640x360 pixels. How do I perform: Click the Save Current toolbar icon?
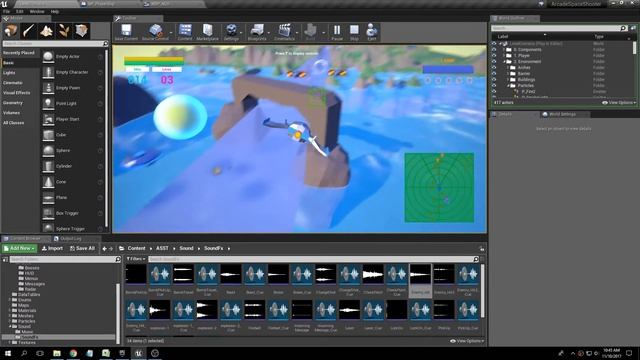point(126,32)
